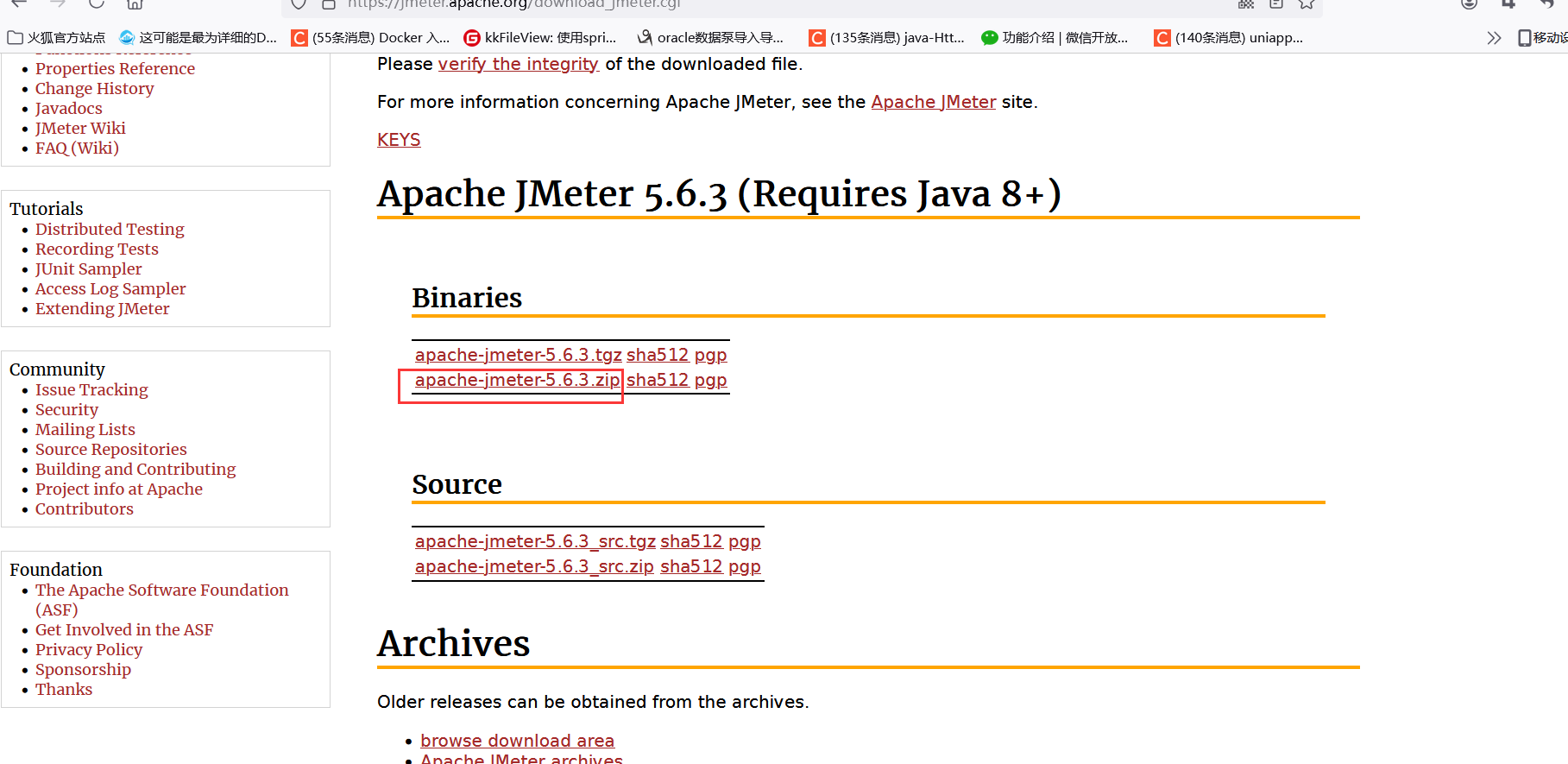This screenshot has width=1568, height=764.
Task: Open the (140条消息) uniapp bookmark
Action: tap(1230, 37)
